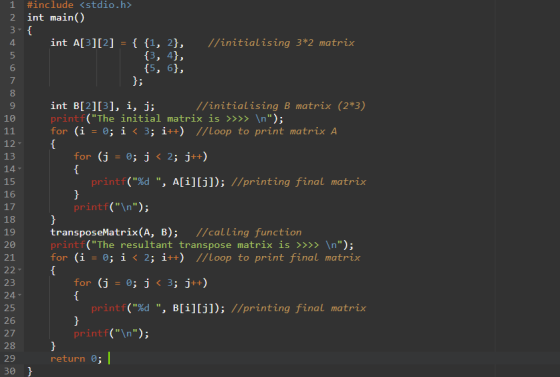Click for loop header with i < 2
Screen dimensions: 560x377
coord(117,257)
